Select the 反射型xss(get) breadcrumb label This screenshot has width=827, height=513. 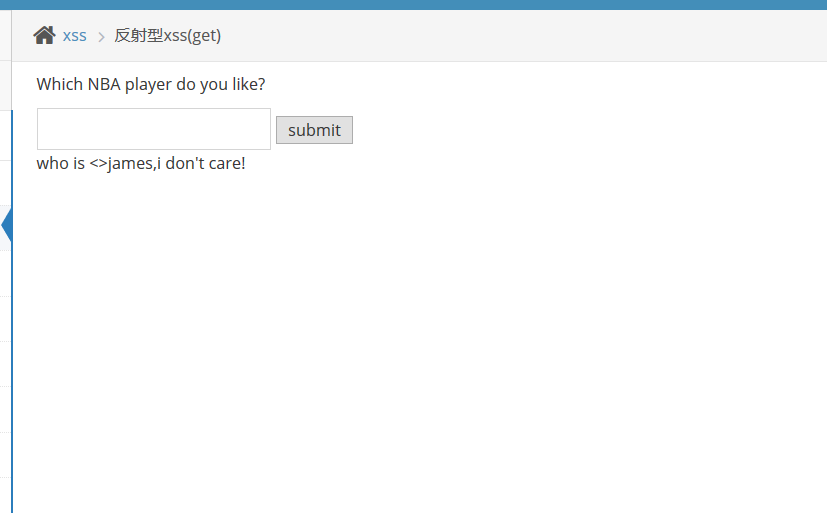coord(167,36)
